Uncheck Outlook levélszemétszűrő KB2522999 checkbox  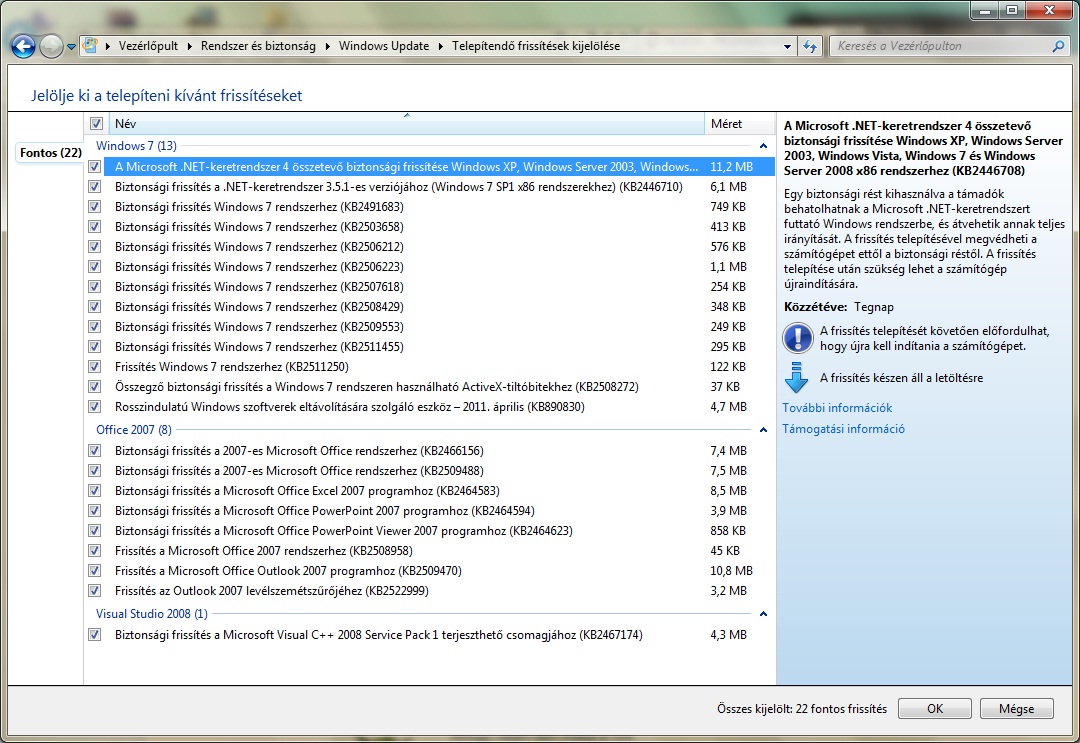(x=95, y=590)
